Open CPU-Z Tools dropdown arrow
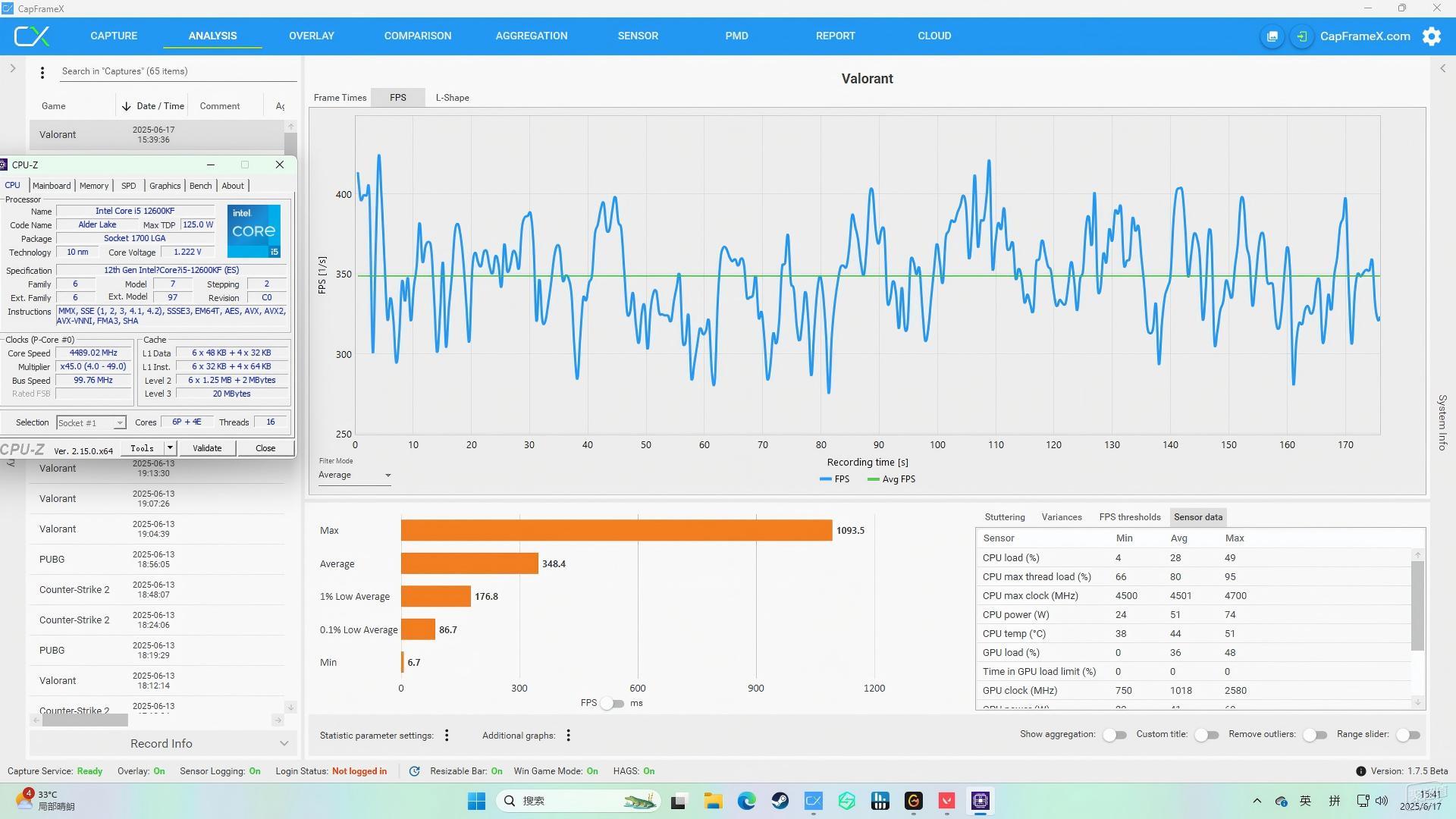Screen dimensions: 1456x819 (170, 448)
